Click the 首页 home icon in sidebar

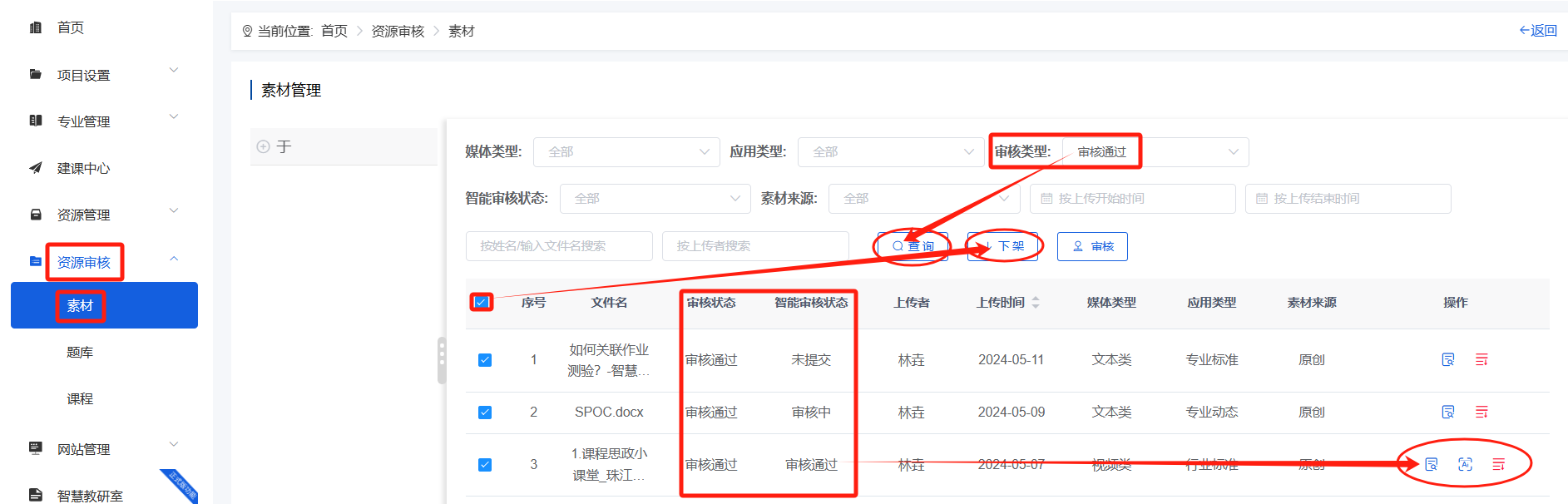(36, 28)
